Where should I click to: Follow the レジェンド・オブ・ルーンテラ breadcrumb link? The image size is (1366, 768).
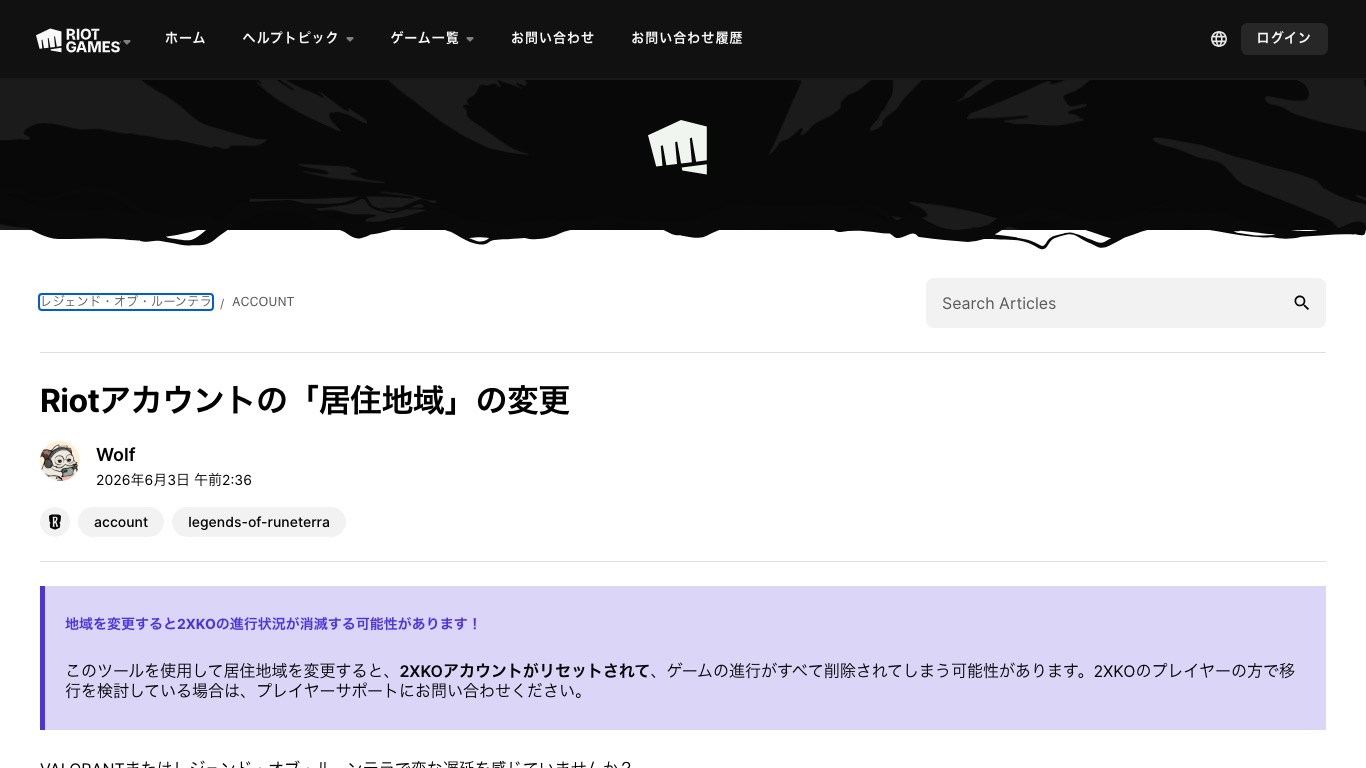126,302
